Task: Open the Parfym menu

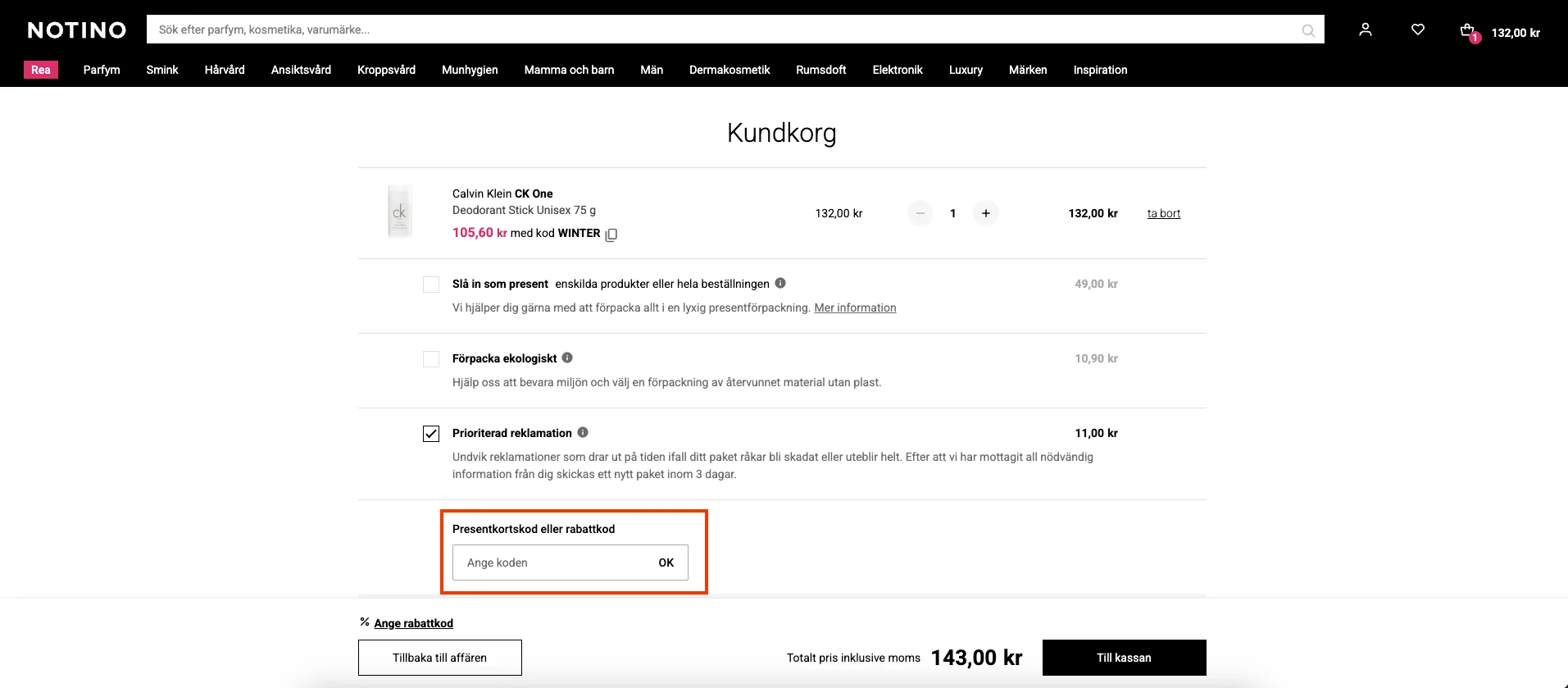Action: (x=102, y=70)
